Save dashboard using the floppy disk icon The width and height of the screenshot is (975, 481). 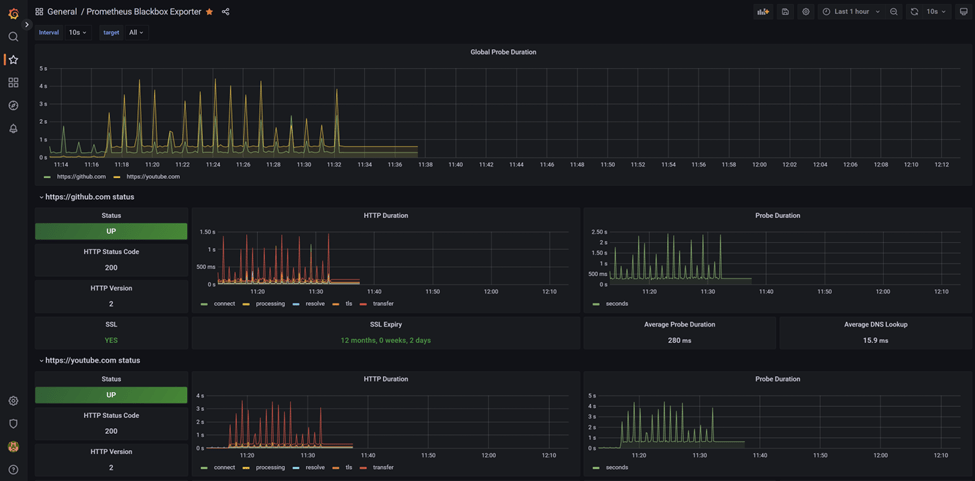785,12
